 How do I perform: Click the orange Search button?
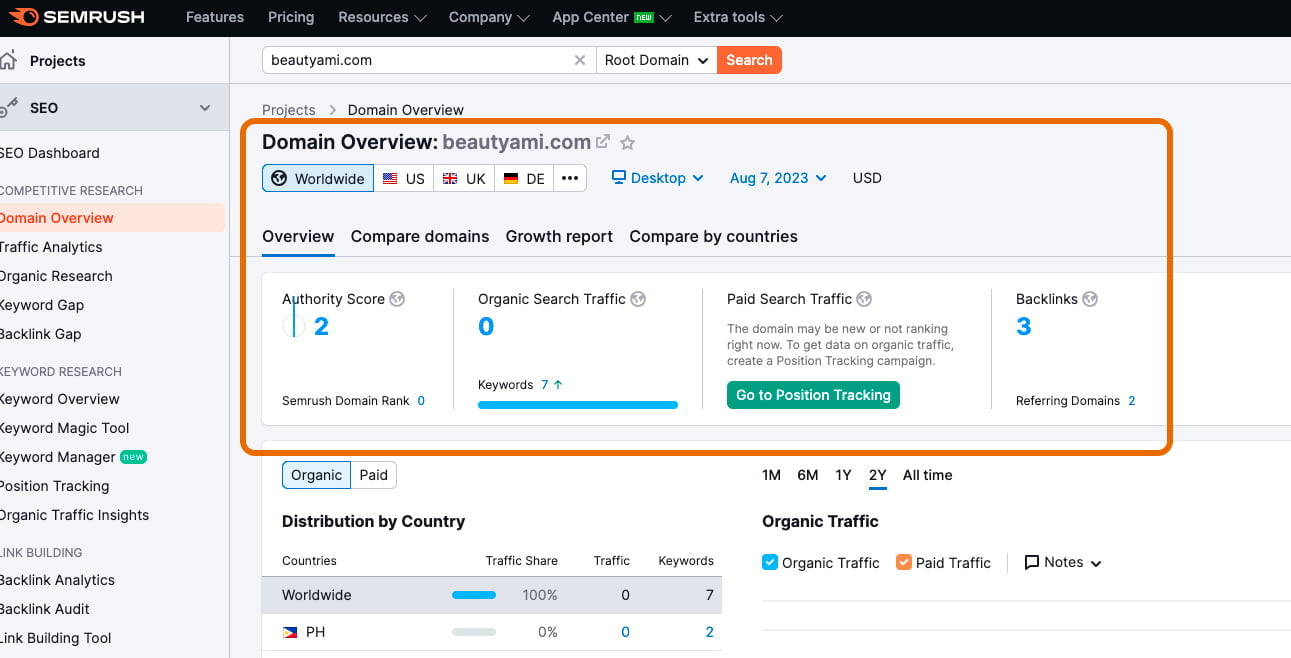(749, 60)
